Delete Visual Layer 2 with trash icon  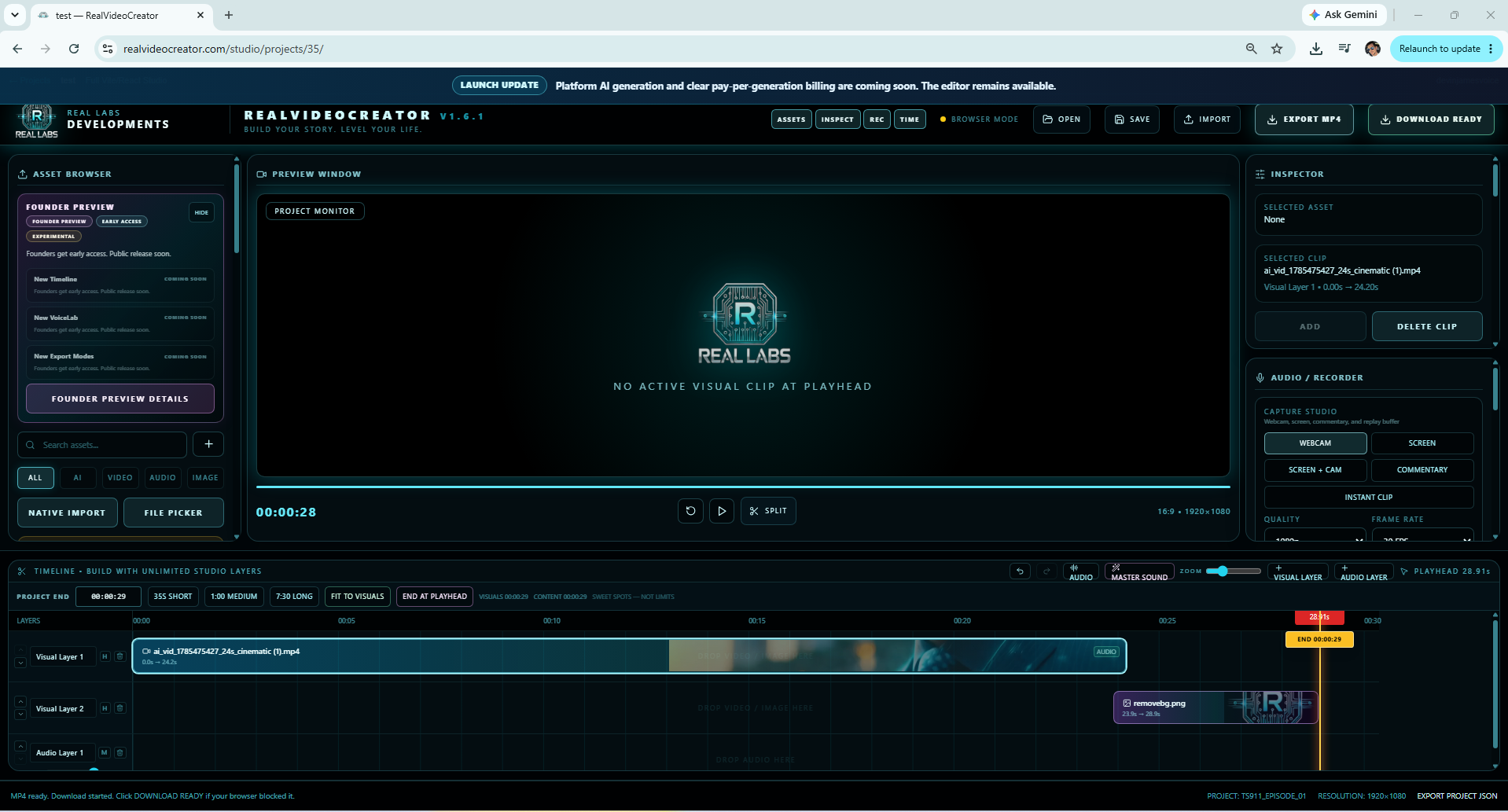tap(120, 708)
